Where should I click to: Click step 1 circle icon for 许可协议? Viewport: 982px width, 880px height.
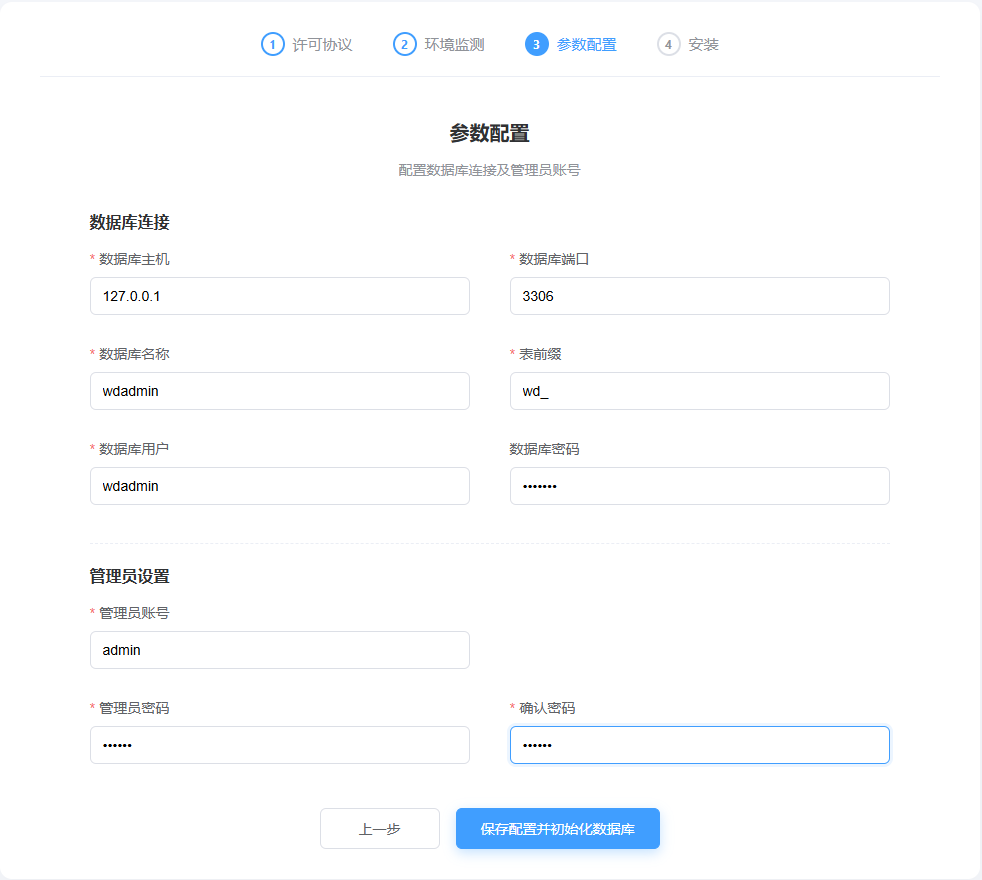pyautogui.click(x=272, y=44)
